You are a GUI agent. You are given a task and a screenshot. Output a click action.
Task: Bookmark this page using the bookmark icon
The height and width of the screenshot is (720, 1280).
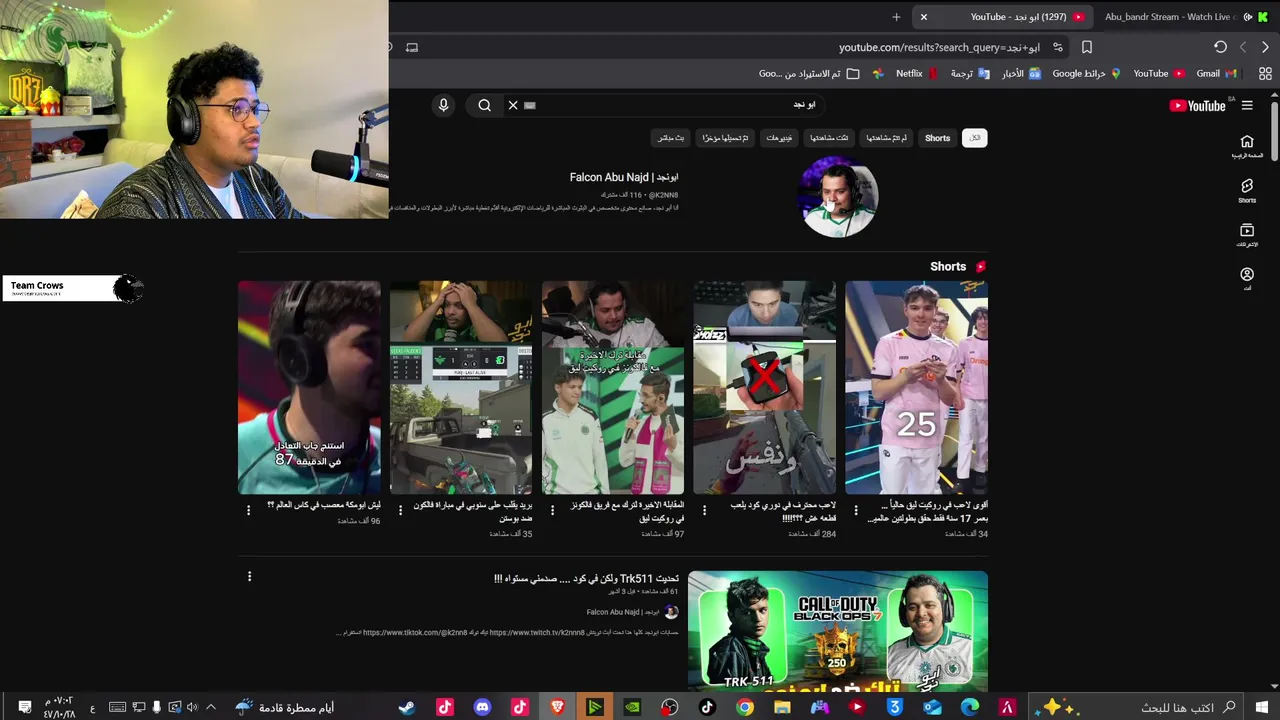click(1087, 47)
